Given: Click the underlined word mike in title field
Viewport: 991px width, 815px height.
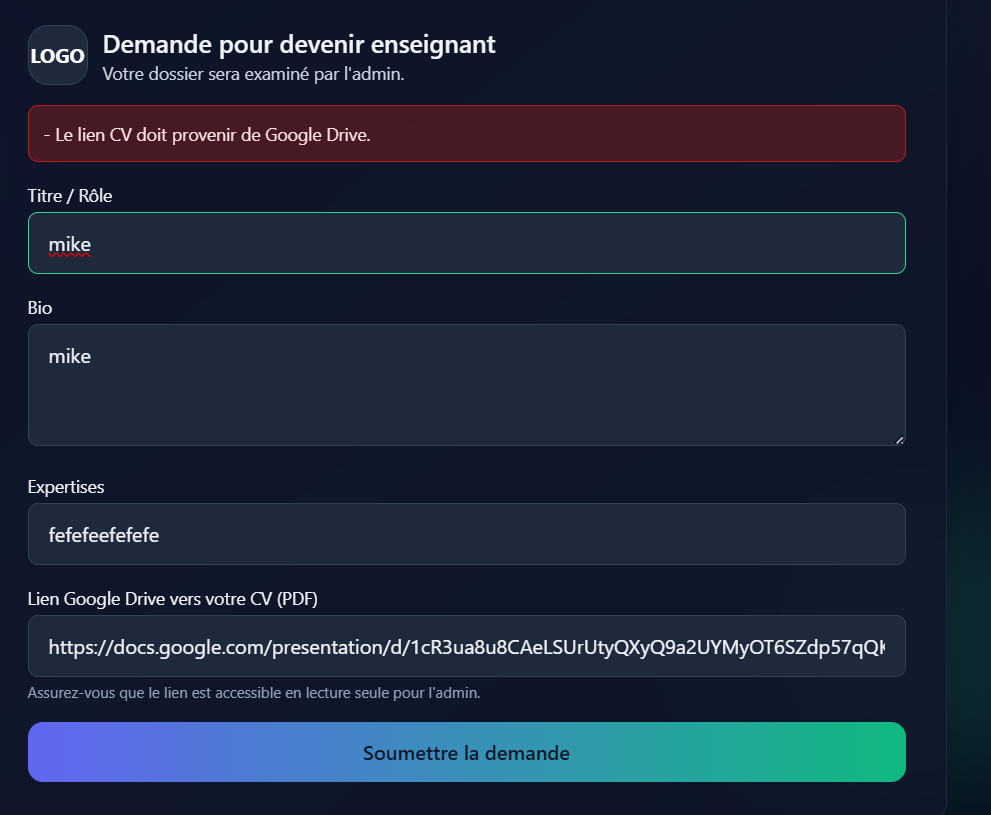Looking at the screenshot, I should click(70, 244).
